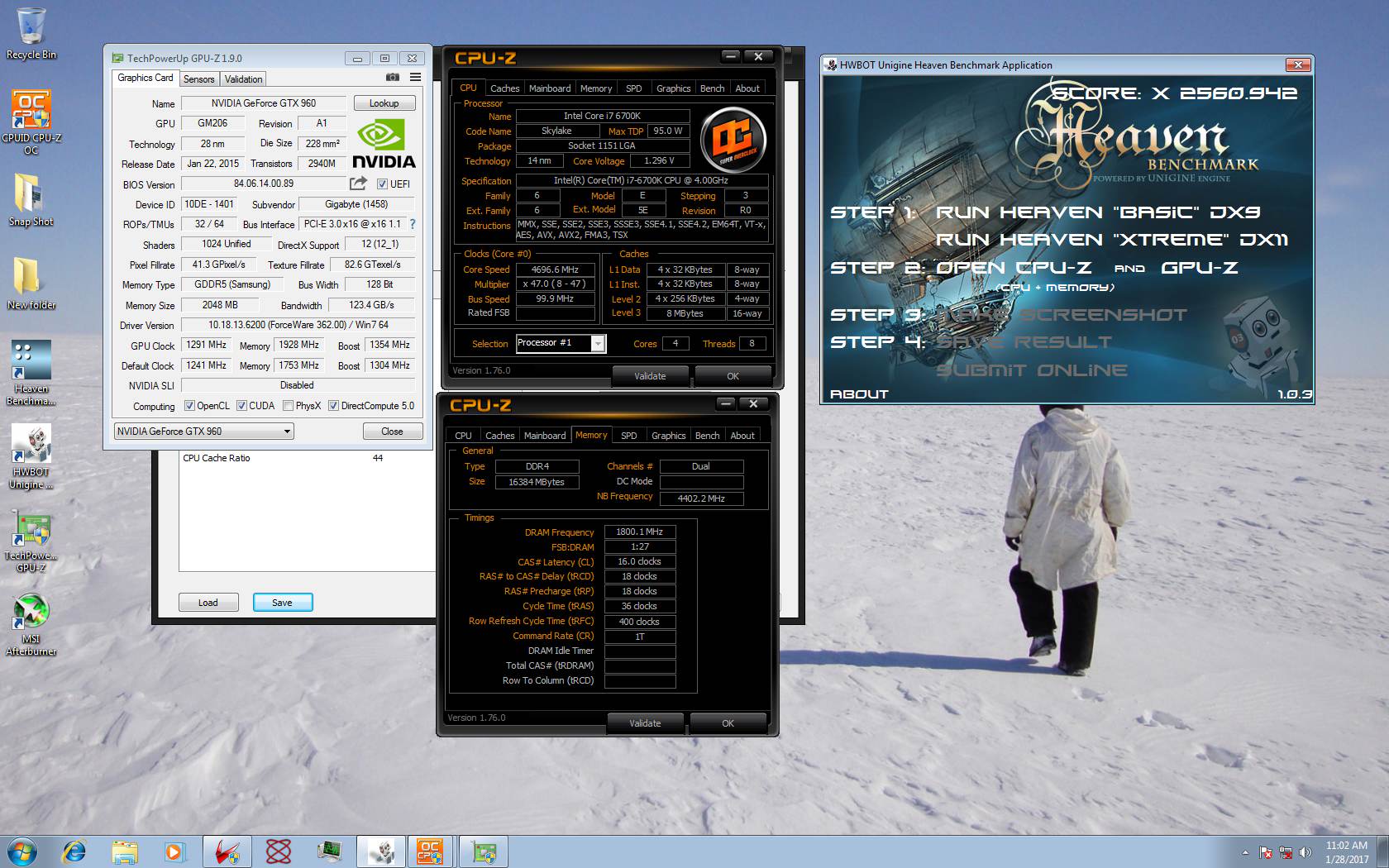Viewport: 1389px width, 868px height.
Task: Click the GPU-Z Close button
Action: (392, 432)
